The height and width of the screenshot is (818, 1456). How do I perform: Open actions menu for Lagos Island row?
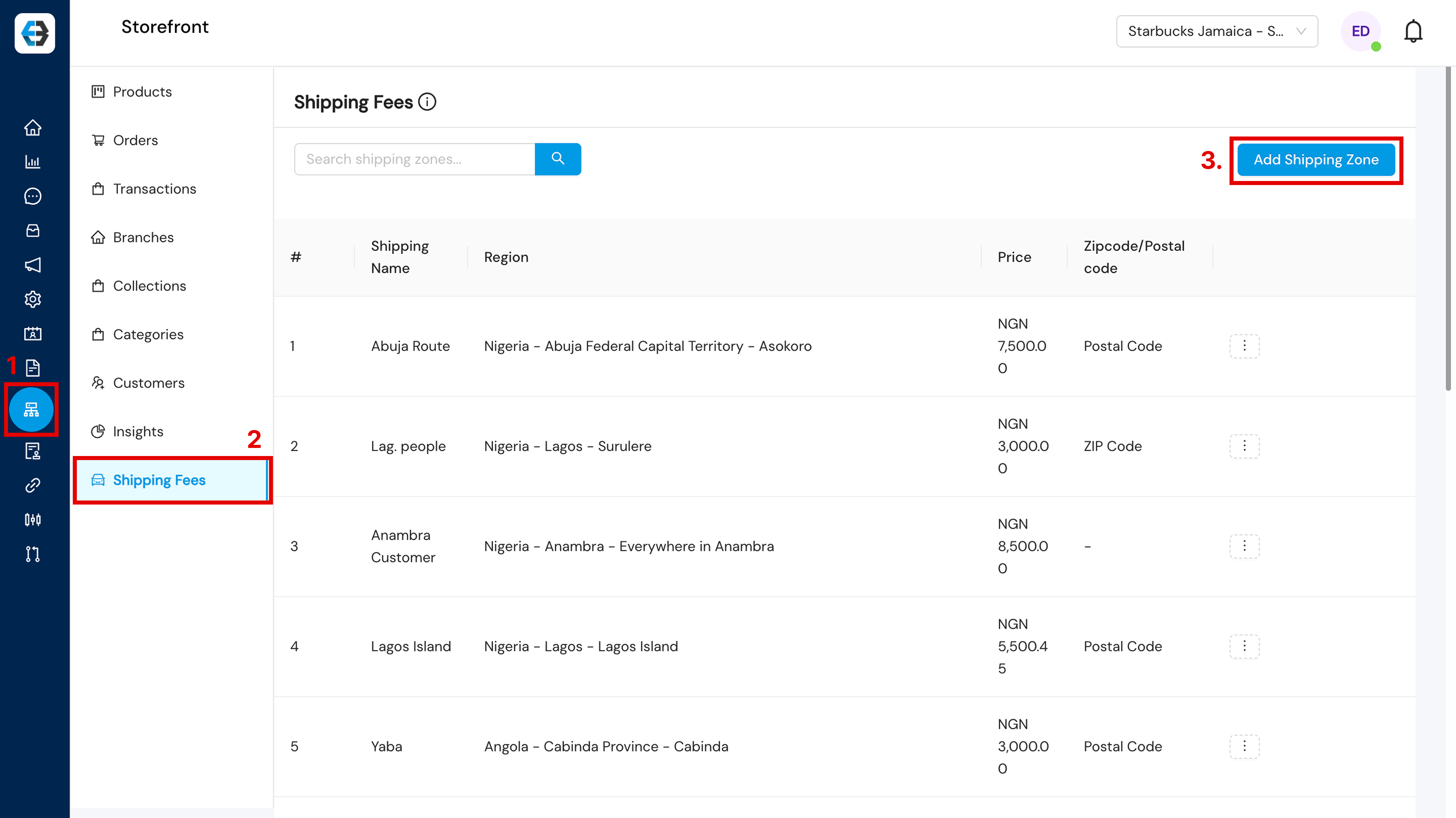(x=1244, y=646)
